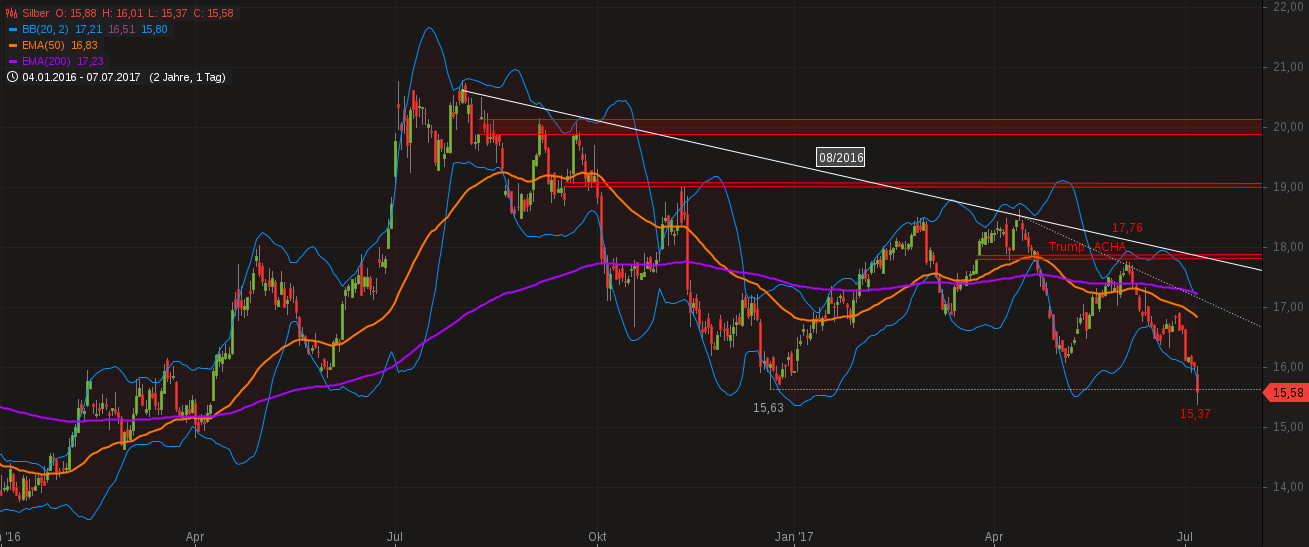Click the '(2 Jahre, 1 Tag)' duration text
1309x547 pixels.
tap(187, 77)
